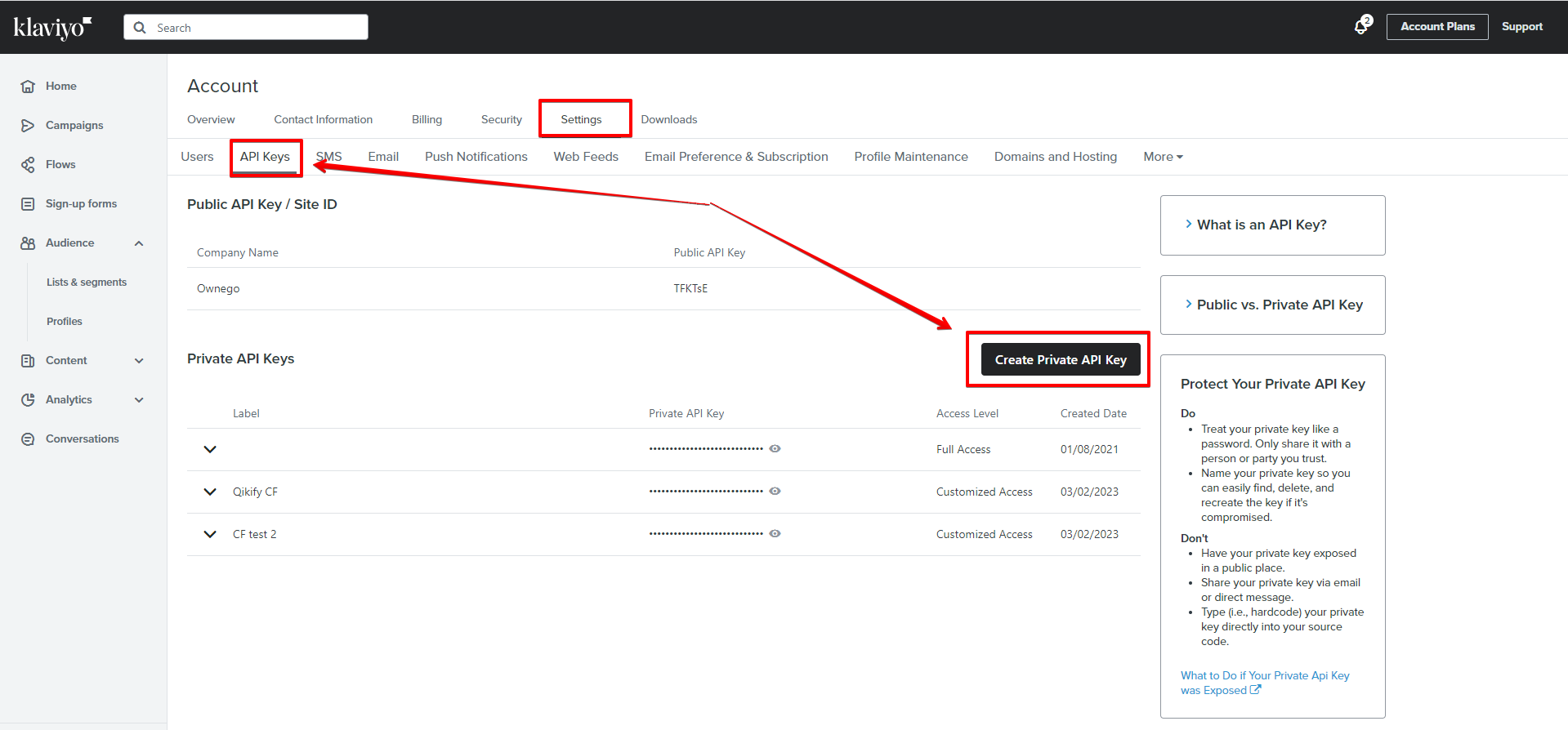The image size is (1568, 730).
Task: Open the More settings dropdown
Action: click(1163, 157)
